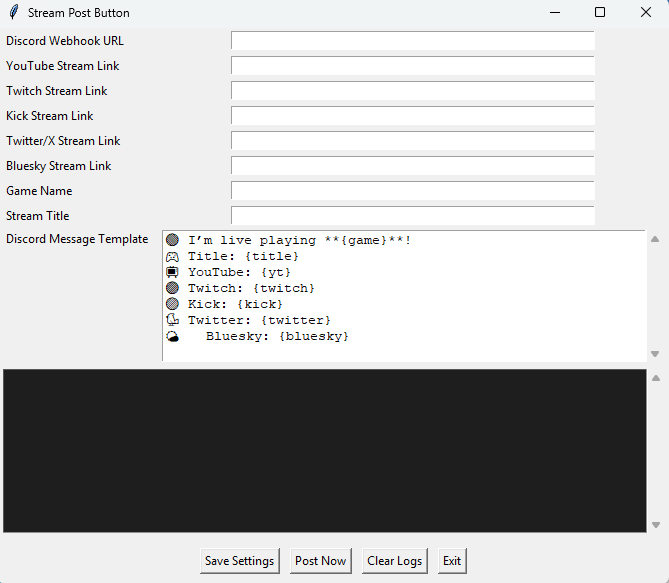This screenshot has width=669, height=583.
Task: Click into the Kick Stream Link field
Action: click(x=413, y=116)
